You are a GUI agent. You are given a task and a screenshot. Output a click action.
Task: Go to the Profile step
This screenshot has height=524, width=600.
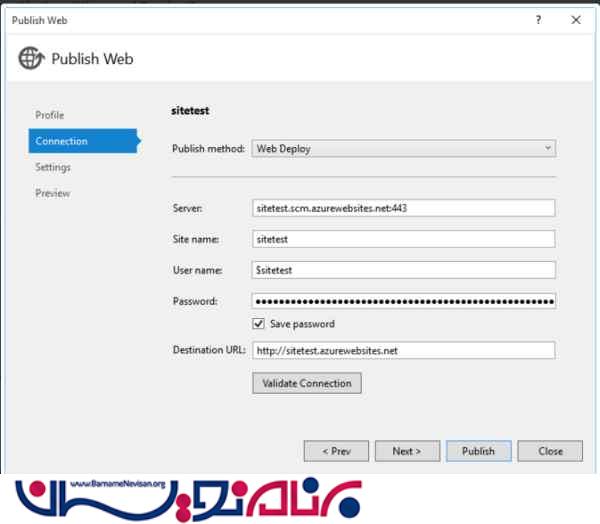(49, 115)
